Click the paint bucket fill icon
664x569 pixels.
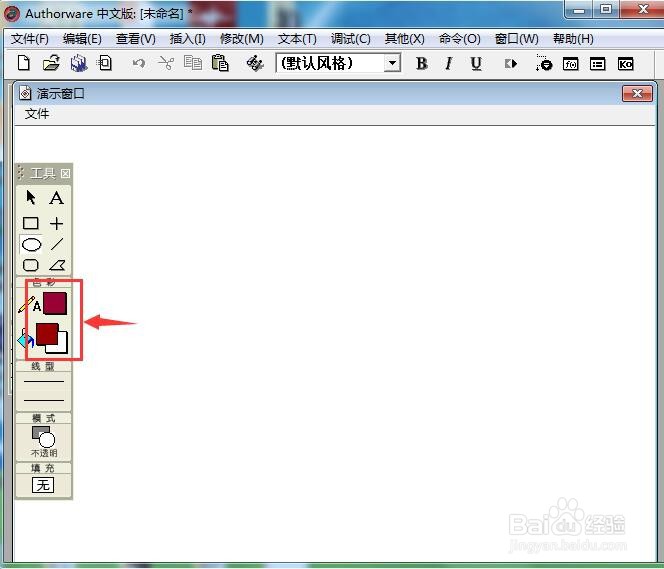click(25, 338)
